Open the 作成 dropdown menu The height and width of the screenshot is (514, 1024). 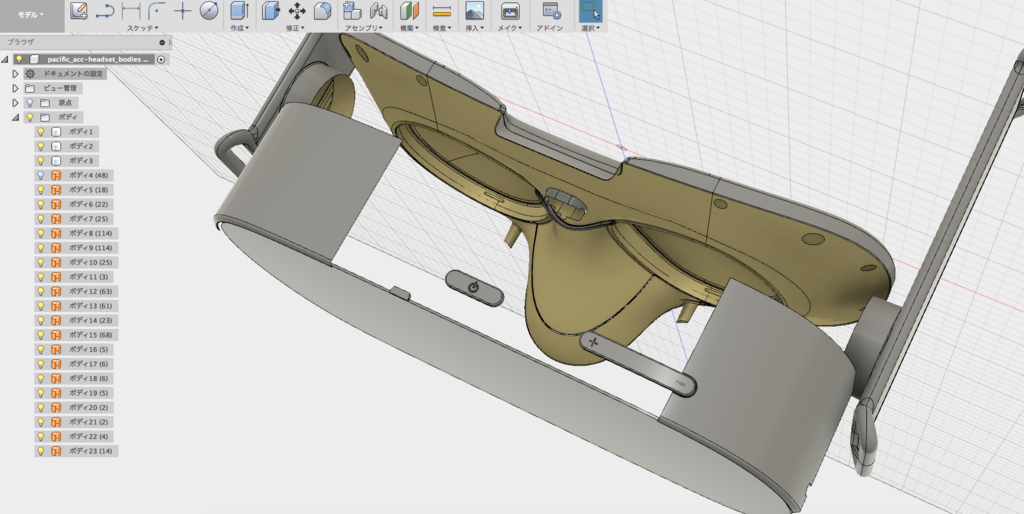pyautogui.click(x=240, y=28)
